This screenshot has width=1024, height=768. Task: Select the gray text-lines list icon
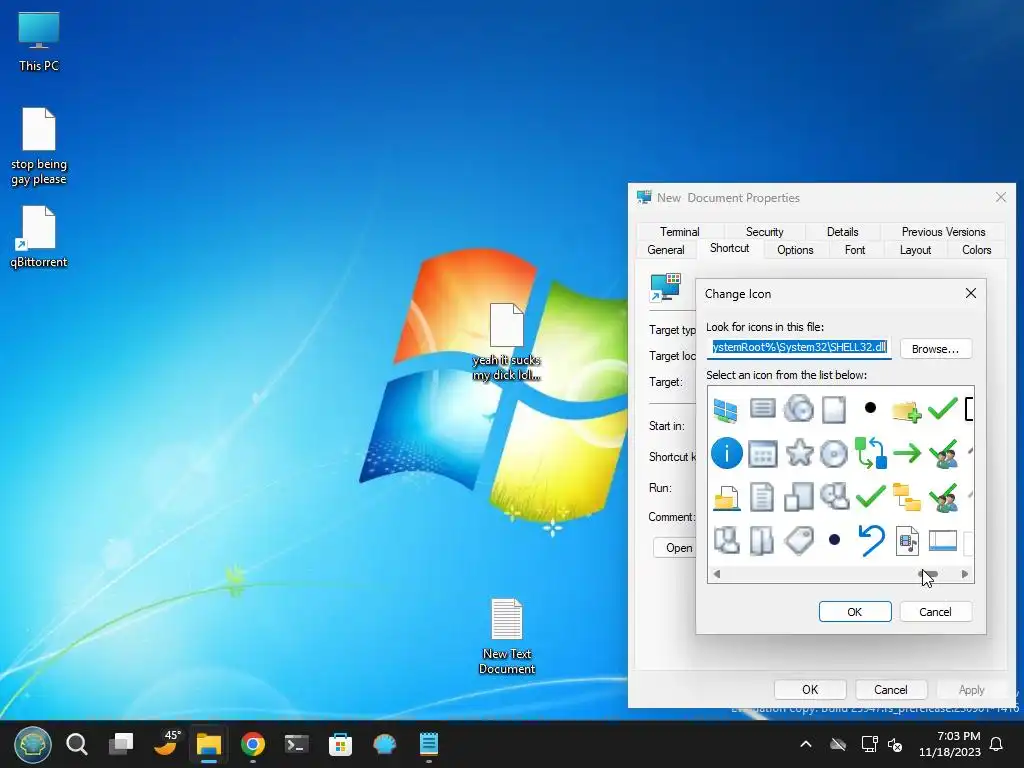(762, 409)
